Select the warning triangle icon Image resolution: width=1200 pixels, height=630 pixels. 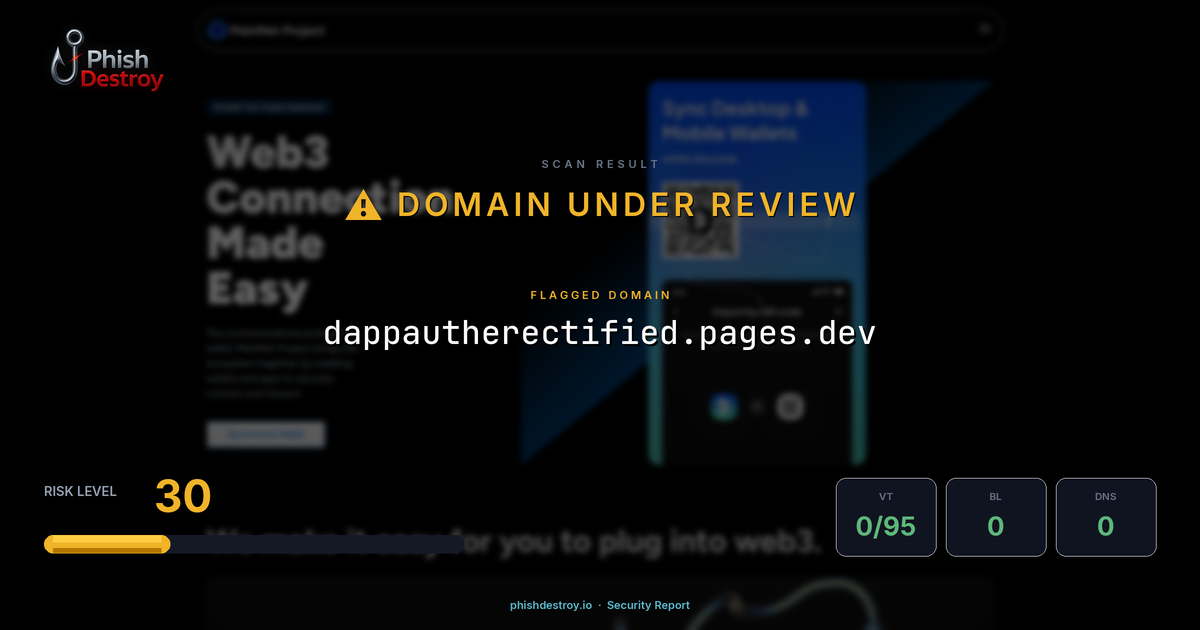tap(362, 204)
